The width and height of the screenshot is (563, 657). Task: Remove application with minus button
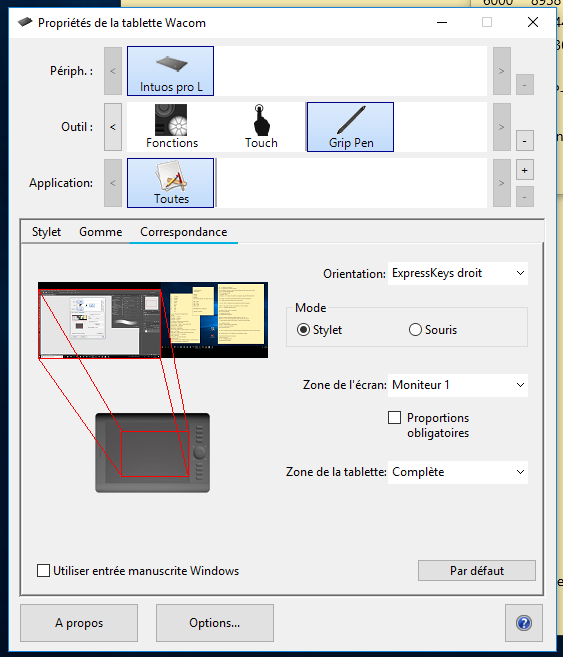[x=524, y=197]
